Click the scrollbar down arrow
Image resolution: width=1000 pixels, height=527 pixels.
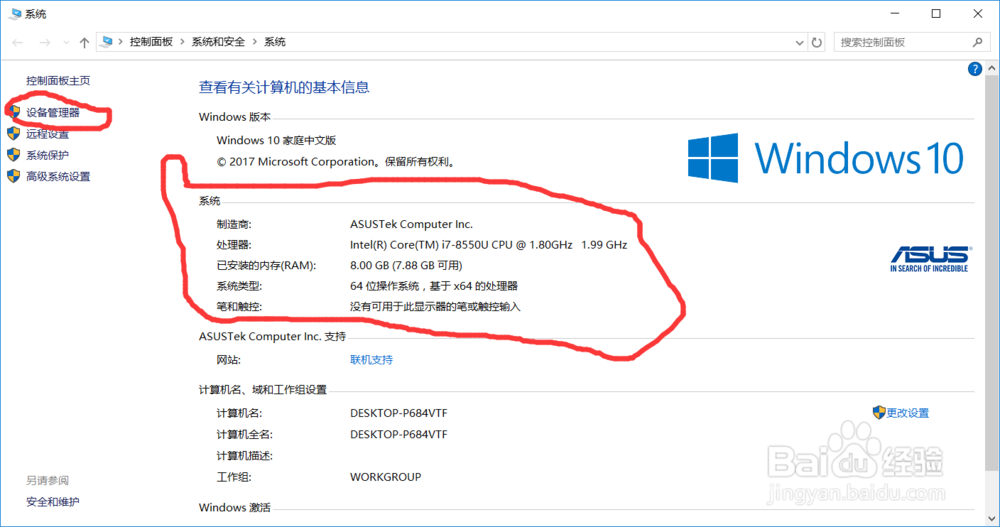[x=992, y=518]
